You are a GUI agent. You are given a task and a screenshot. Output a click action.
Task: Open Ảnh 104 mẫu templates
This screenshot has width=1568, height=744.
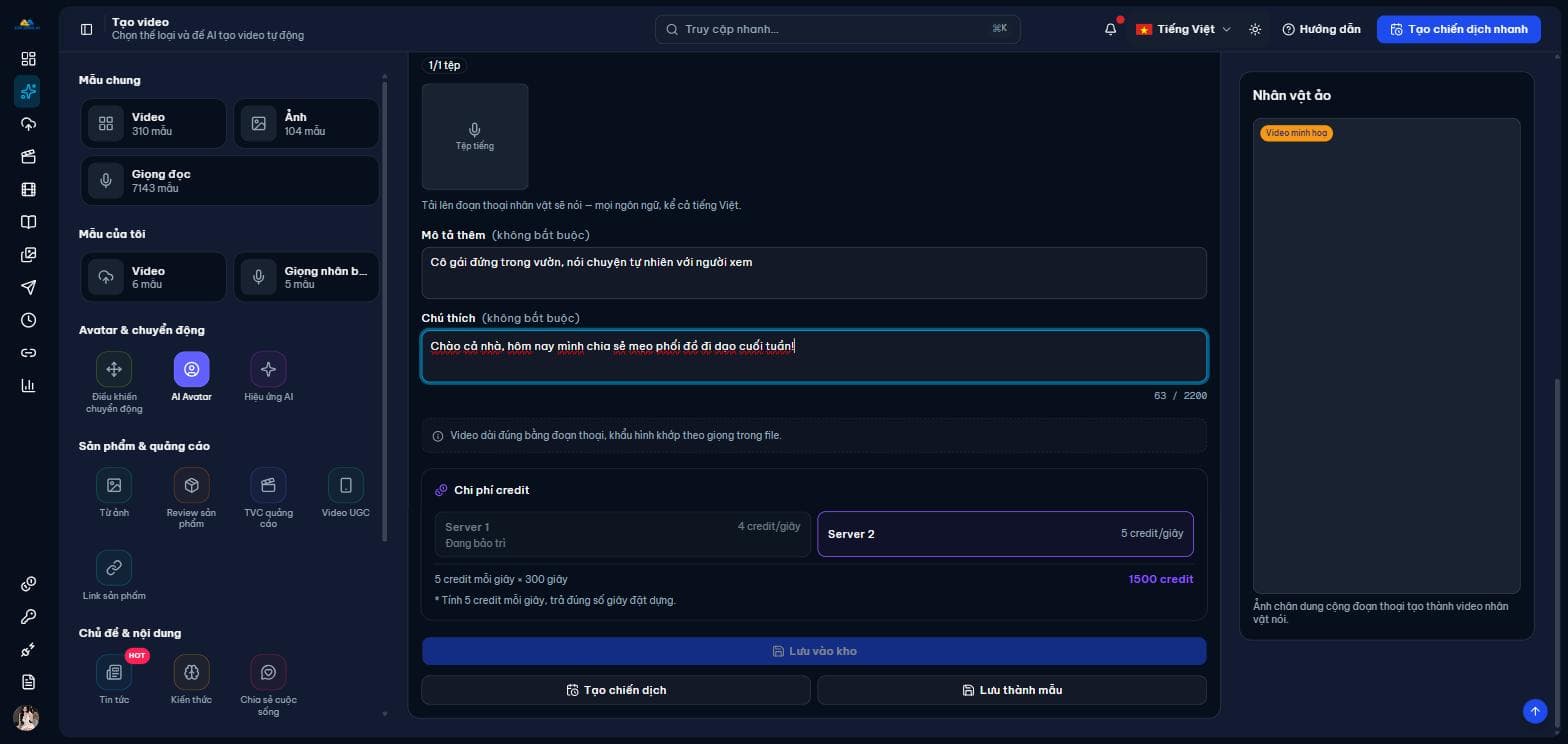pyautogui.click(x=306, y=124)
